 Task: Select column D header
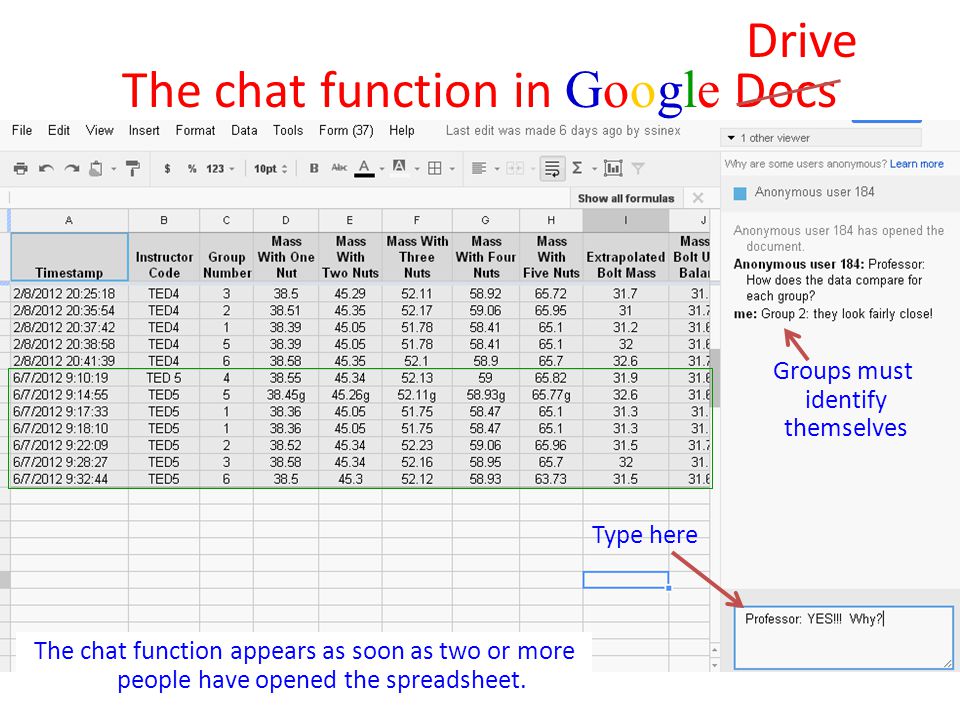point(286,220)
